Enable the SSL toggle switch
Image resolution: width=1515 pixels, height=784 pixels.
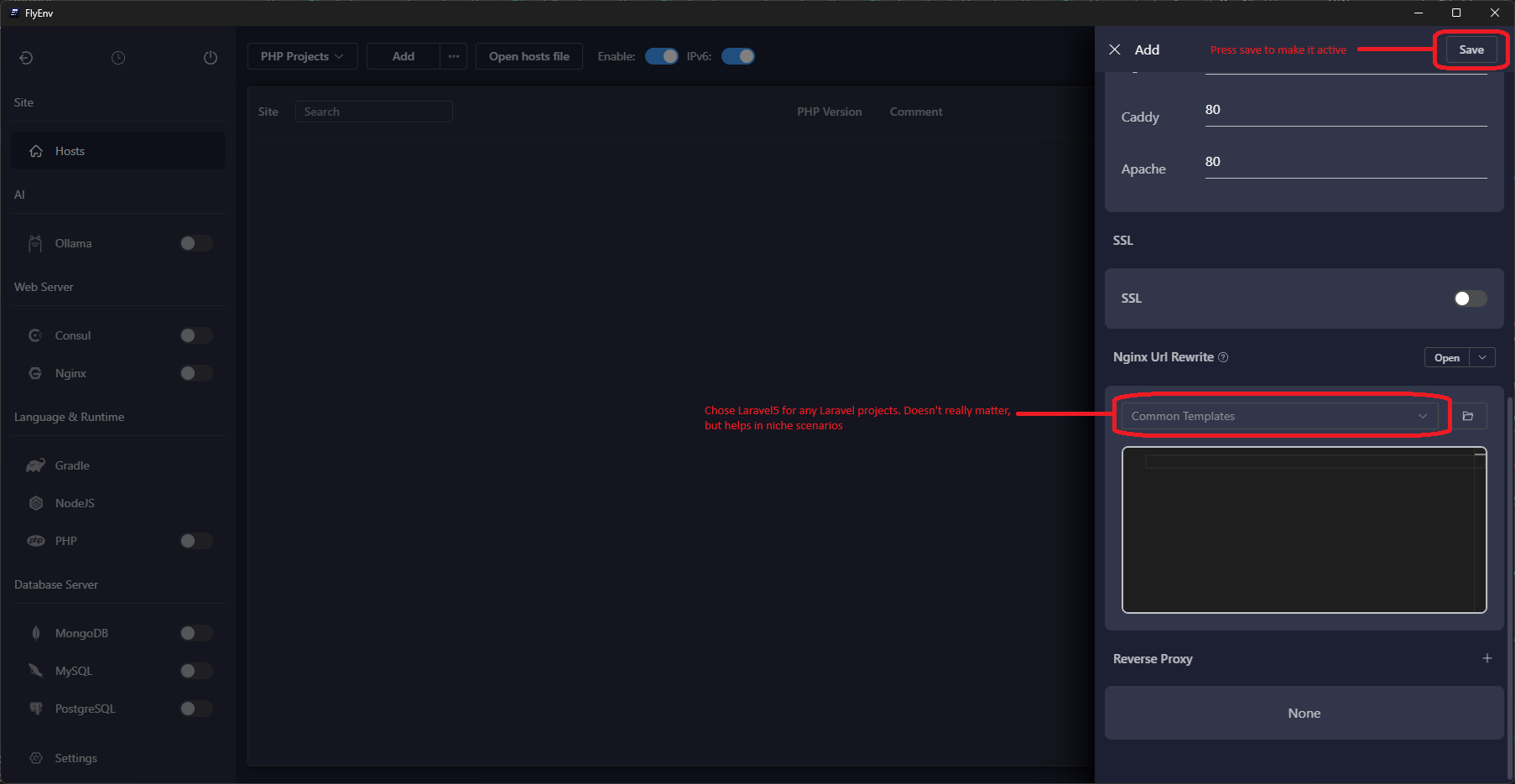coord(1470,299)
